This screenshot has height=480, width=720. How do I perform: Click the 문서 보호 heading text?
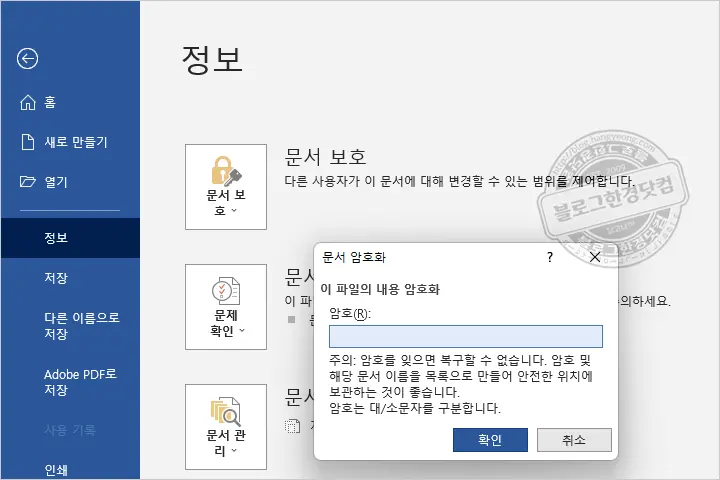[x=325, y=157]
